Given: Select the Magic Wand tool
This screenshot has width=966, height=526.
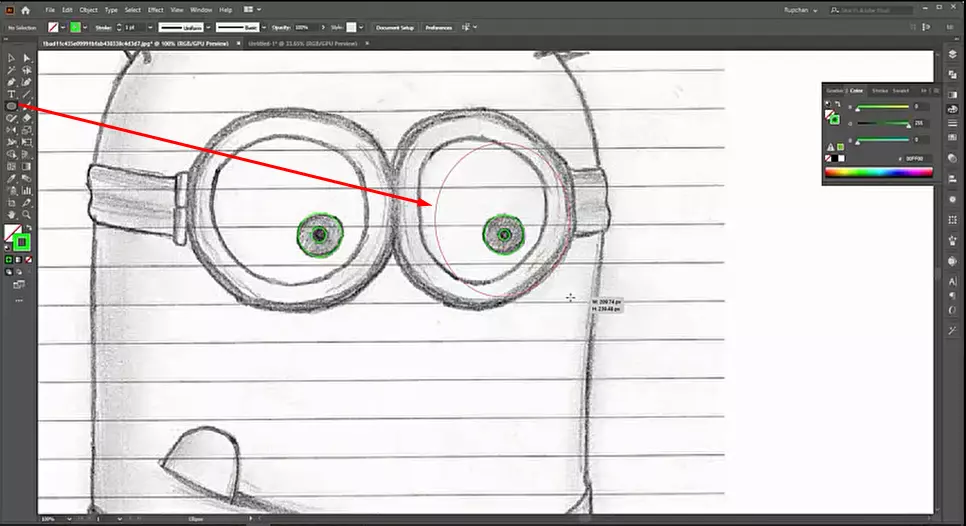Looking at the screenshot, I should (11, 70).
